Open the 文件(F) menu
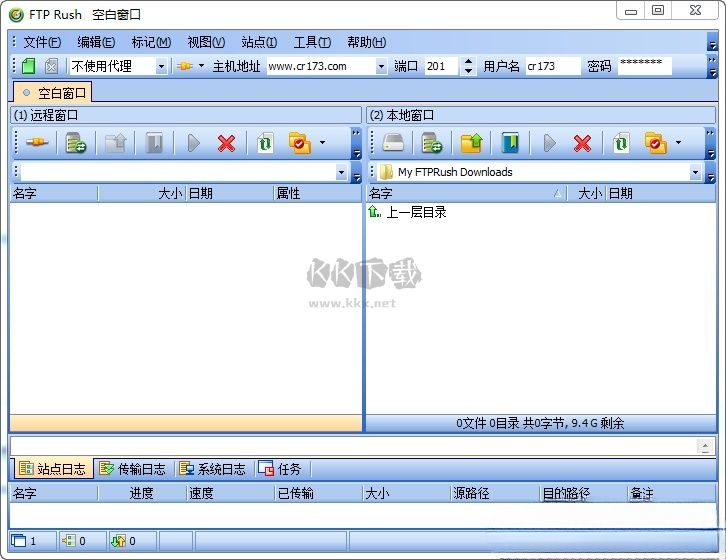Viewport: 726px width, 560px height. coord(42,42)
